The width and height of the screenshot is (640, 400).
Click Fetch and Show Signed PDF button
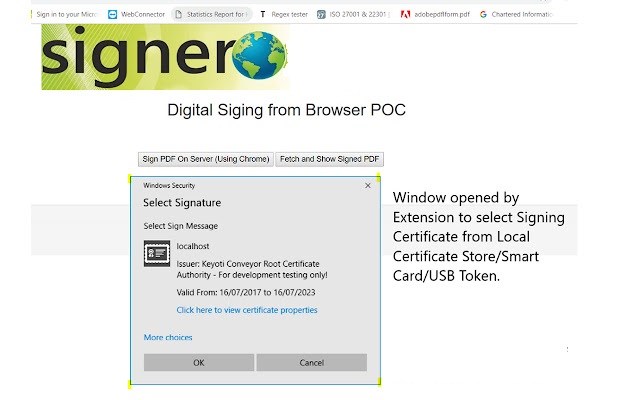pos(329,159)
